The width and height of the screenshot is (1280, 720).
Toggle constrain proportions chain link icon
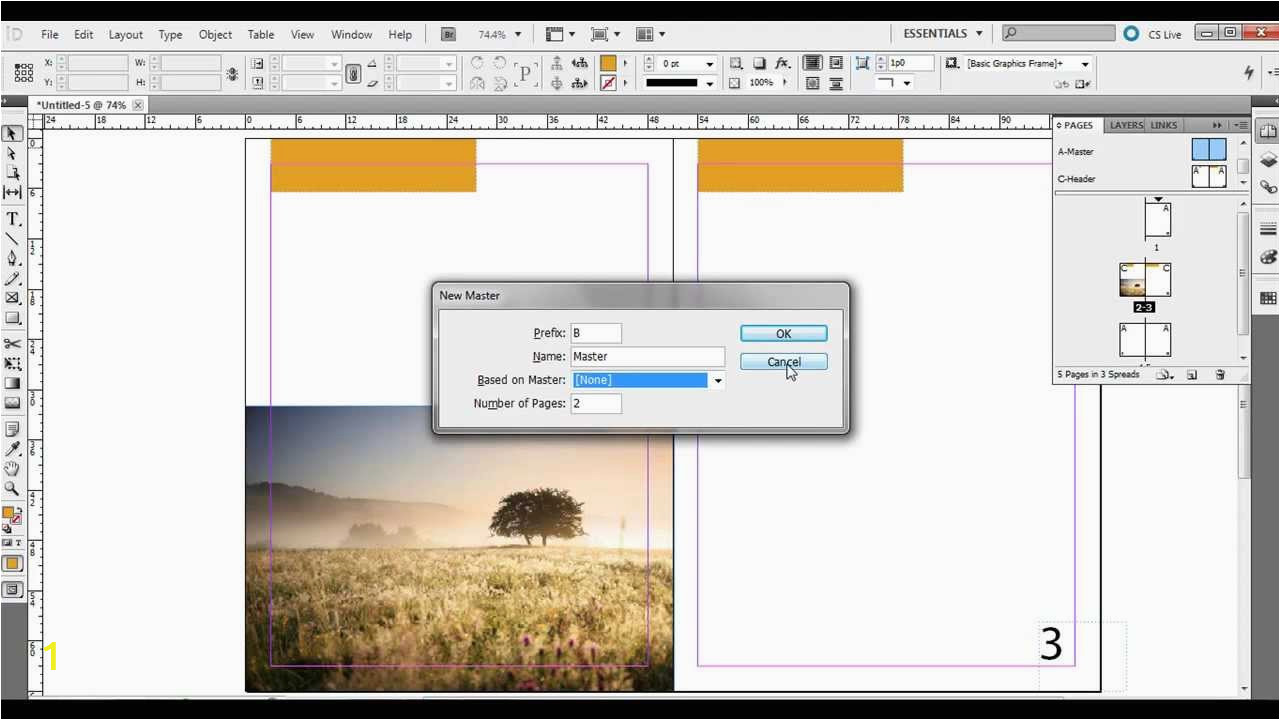(353, 74)
